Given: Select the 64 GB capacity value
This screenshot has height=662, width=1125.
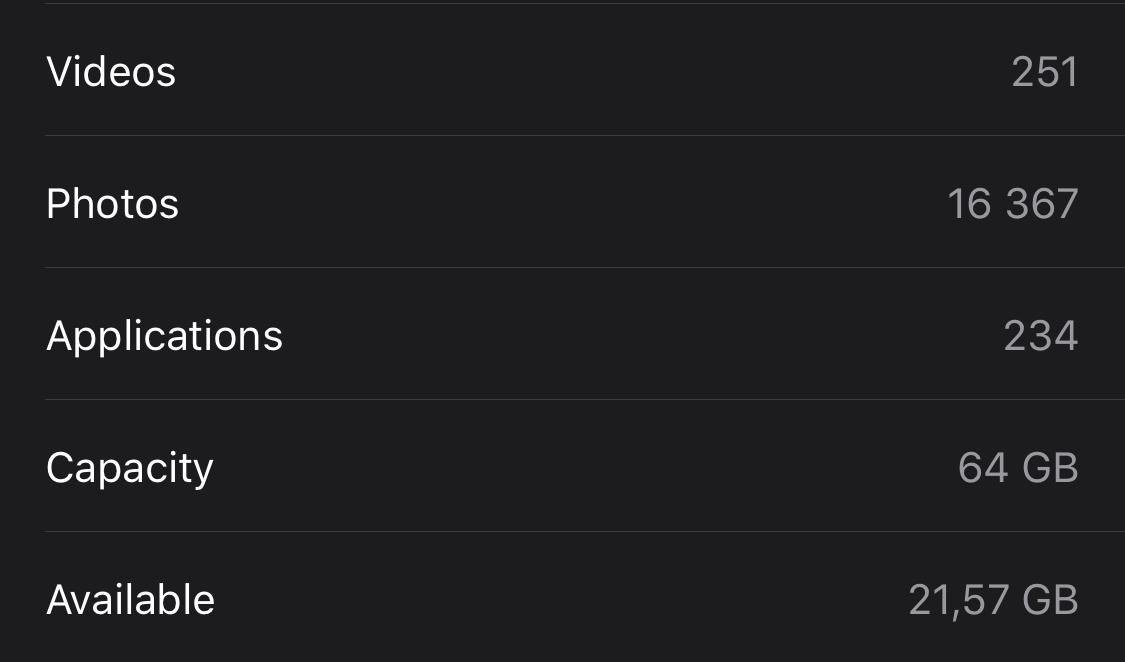Looking at the screenshot, I should [1018, 468].
